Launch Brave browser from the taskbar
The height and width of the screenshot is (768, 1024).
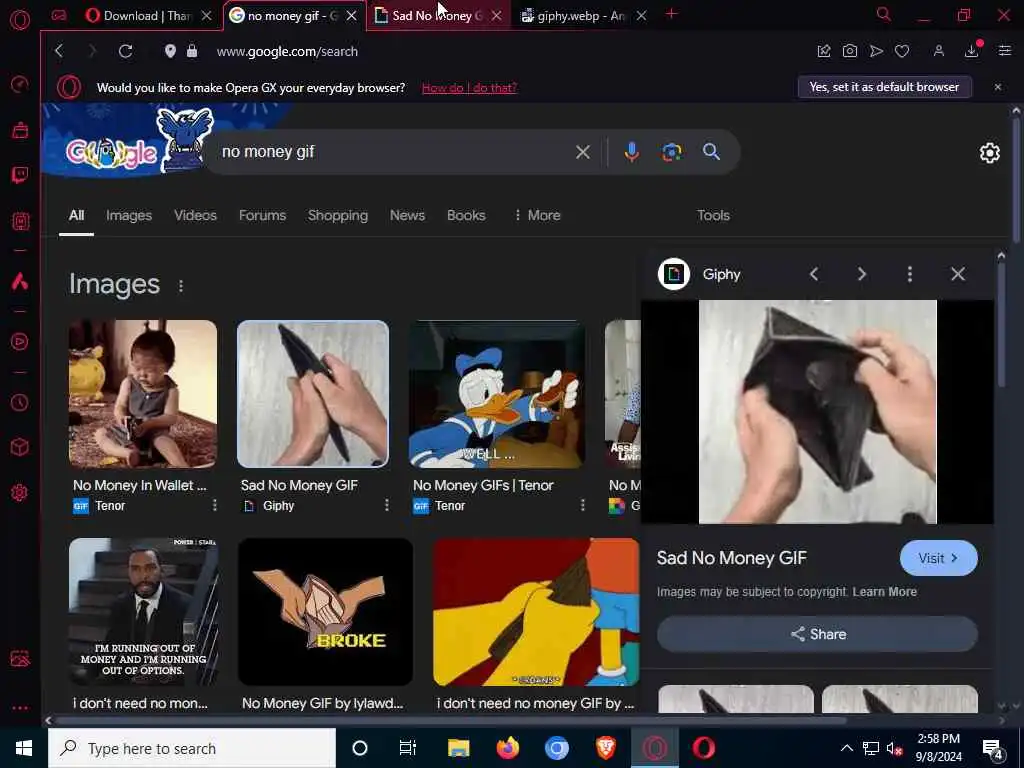[606, 748]
